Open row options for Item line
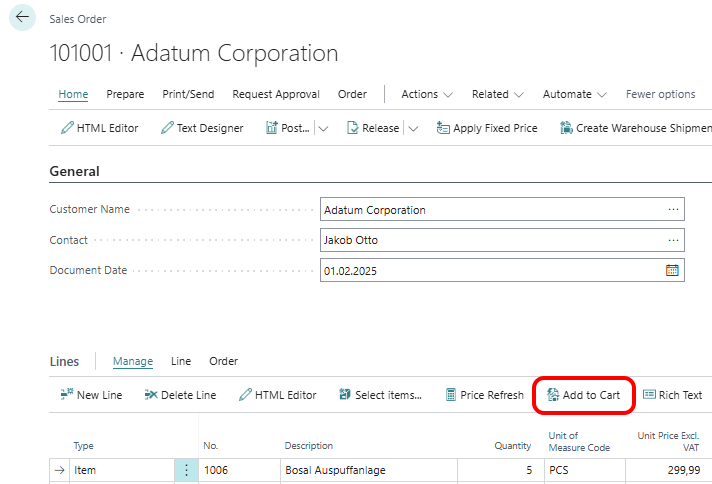Screen dimensions: 712x484 pyautogui.click(x=186, y=470)
